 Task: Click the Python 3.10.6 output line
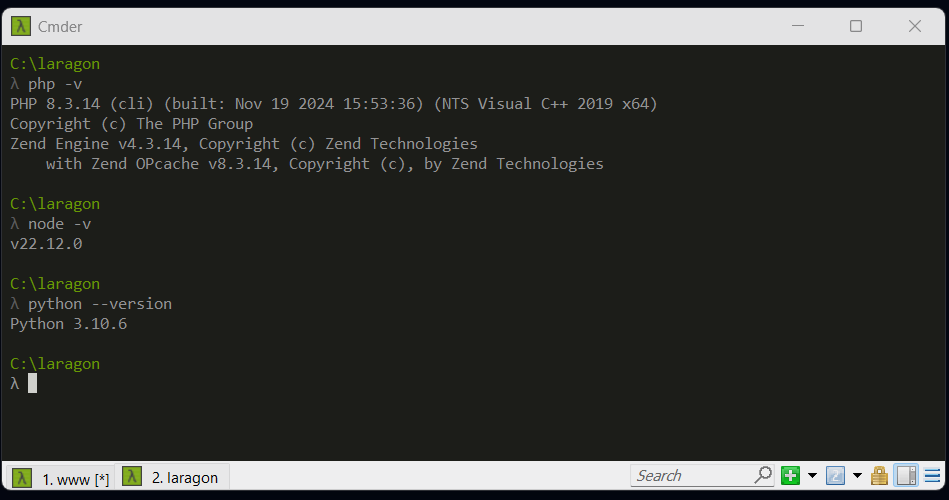68,324
